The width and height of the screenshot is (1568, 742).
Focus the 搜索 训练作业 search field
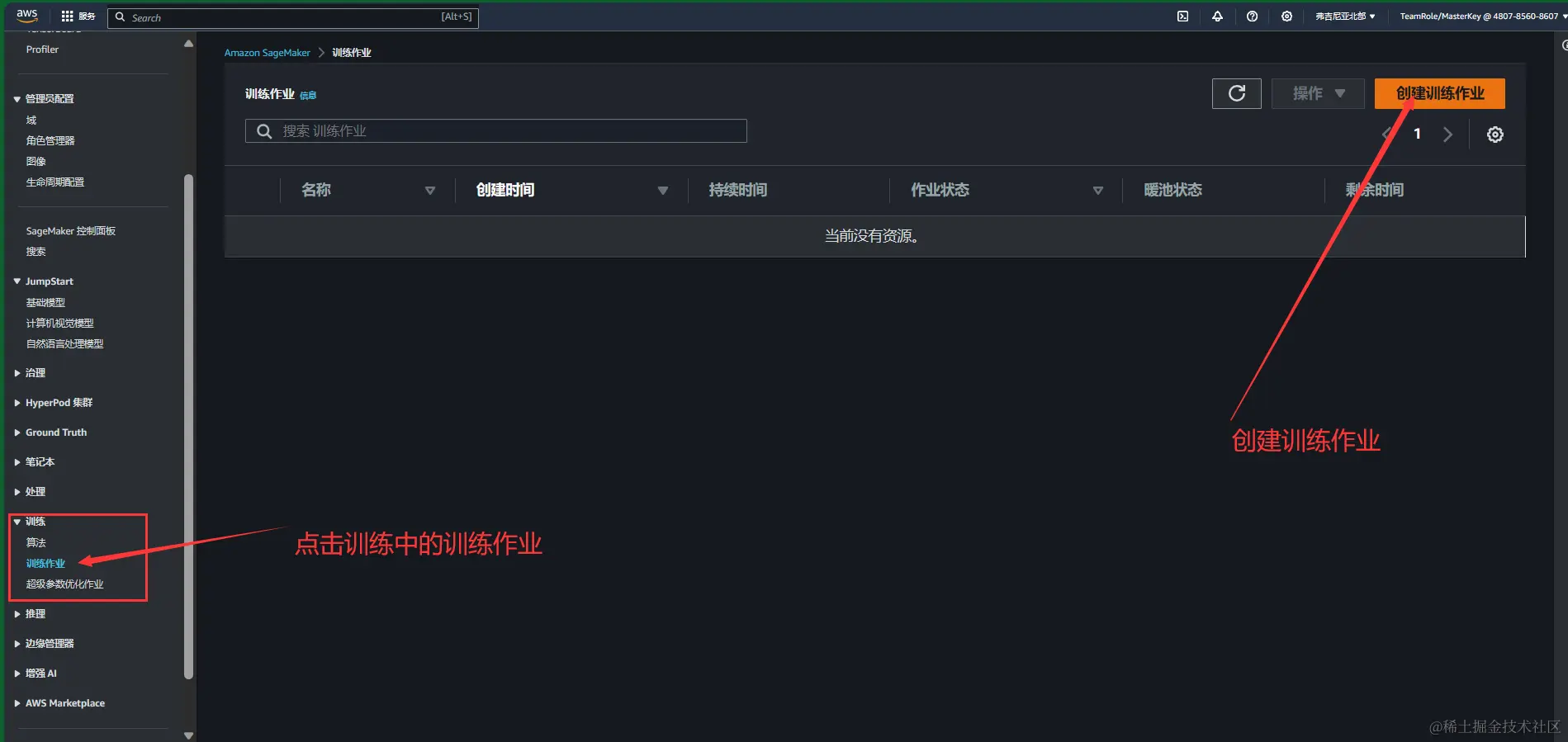495,131
